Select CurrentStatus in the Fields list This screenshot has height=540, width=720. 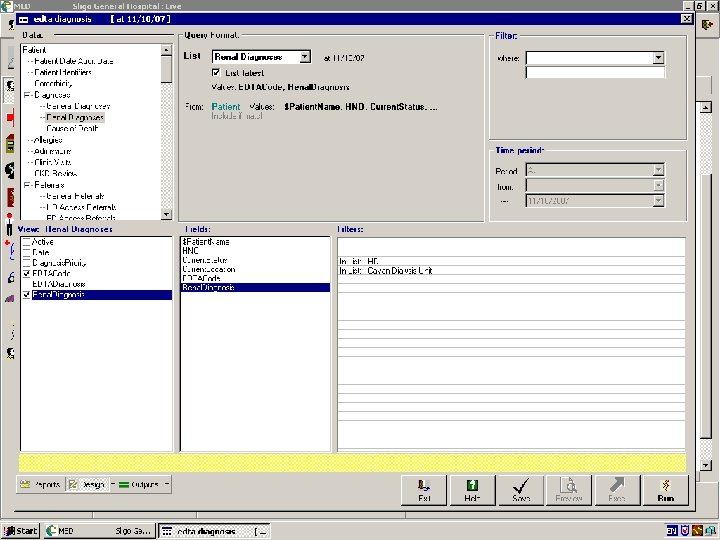[255, 260]
